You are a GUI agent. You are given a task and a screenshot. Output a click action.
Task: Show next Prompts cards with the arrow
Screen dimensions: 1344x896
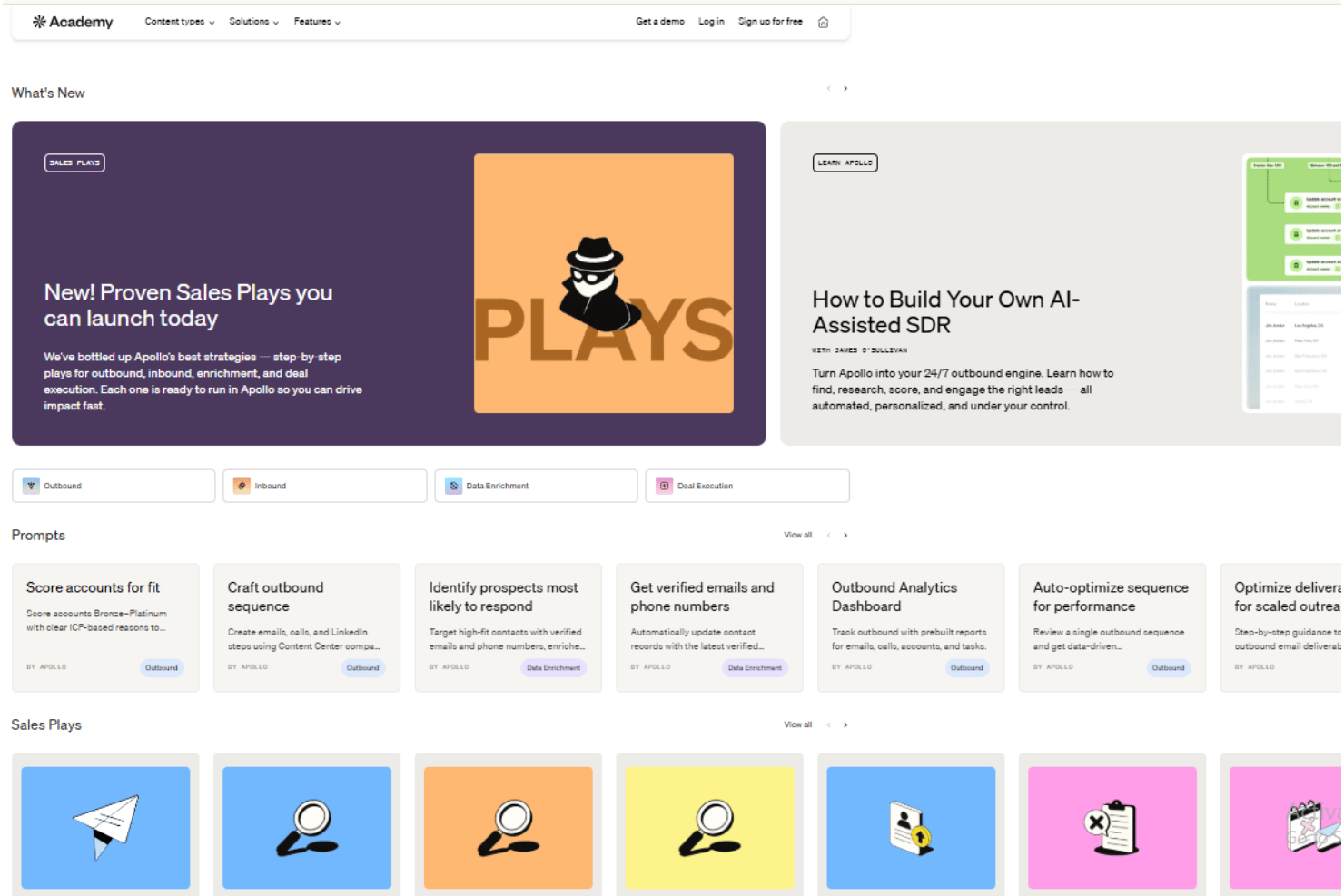pos(845,535)
